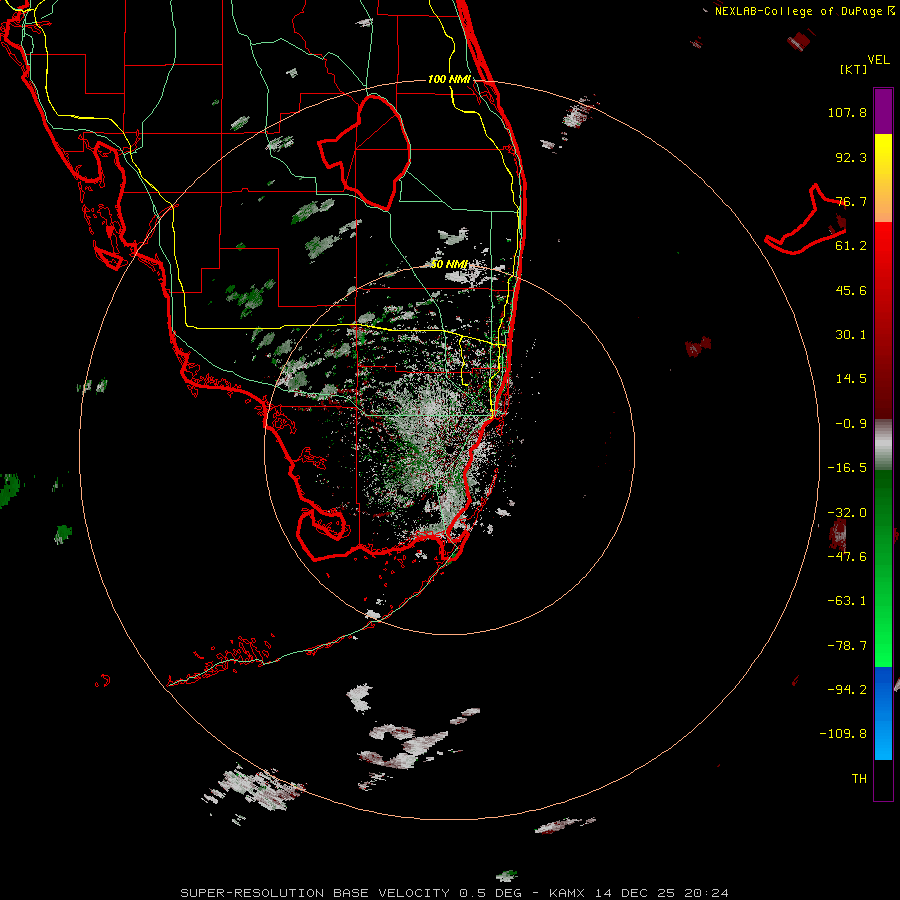This screenshot has width=900, height=900.
Task: Click the TH threshold label
Action: click(x=859, y=779)
